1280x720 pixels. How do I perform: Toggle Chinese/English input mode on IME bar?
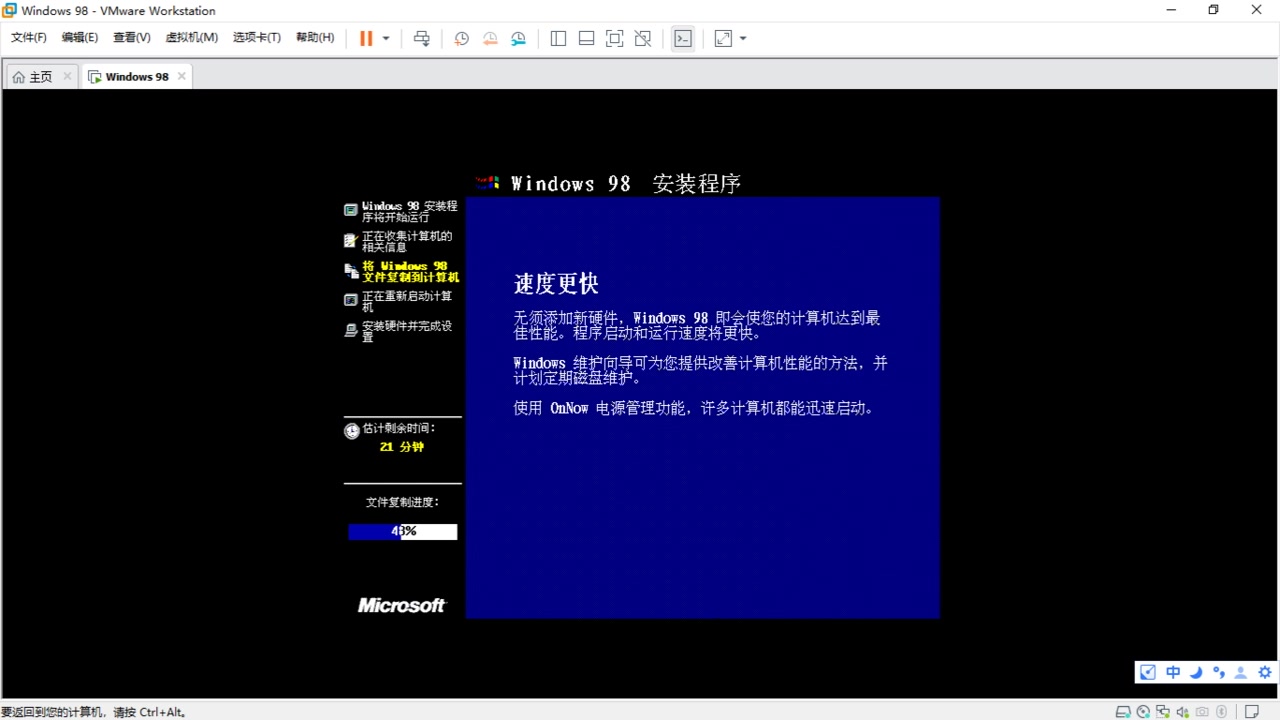[x=1172, y=672]
